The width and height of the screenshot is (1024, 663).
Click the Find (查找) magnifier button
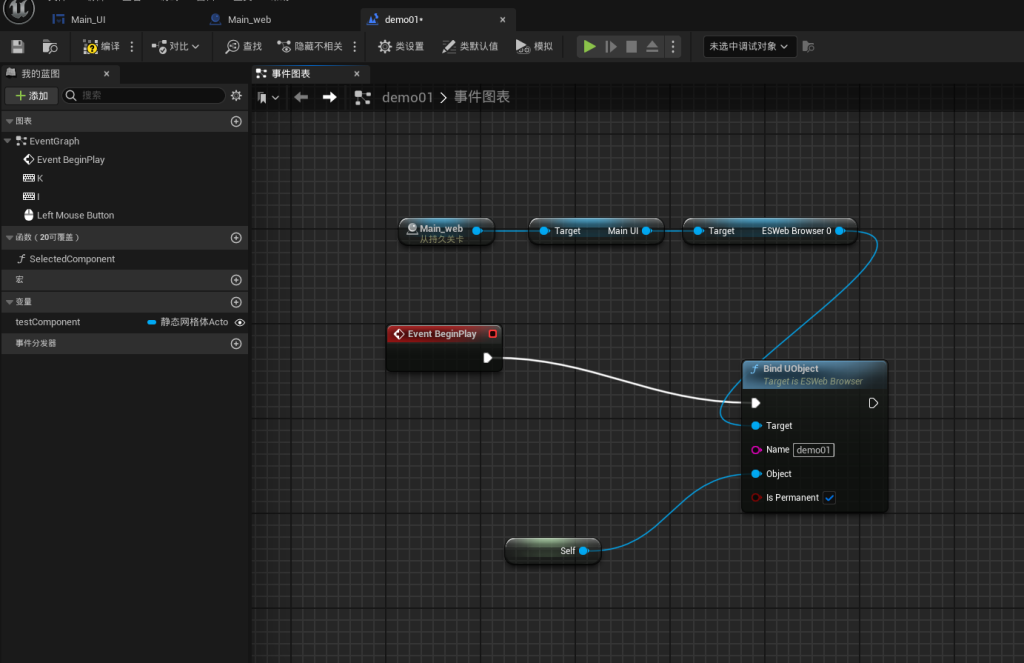click(243, 46)
